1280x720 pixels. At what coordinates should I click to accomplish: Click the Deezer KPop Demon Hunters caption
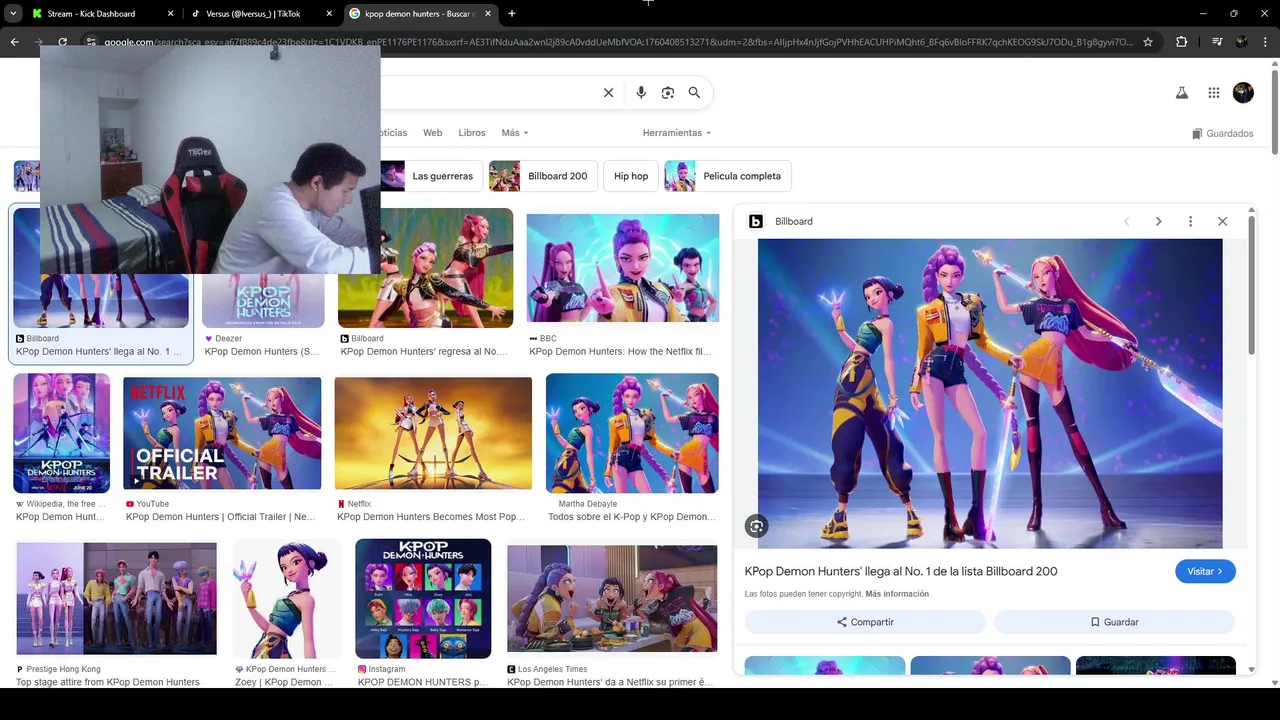[x=262, y=352]
